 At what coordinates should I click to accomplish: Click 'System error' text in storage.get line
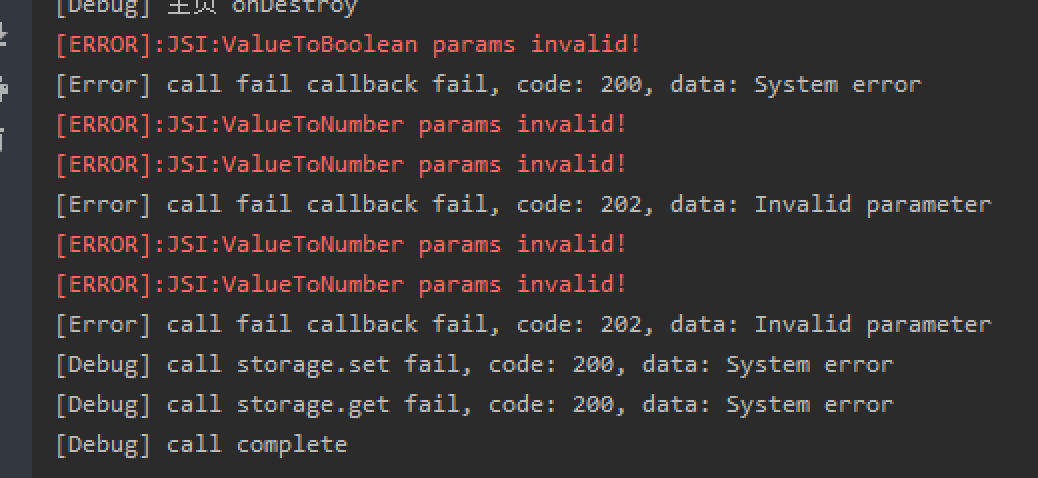810,404
